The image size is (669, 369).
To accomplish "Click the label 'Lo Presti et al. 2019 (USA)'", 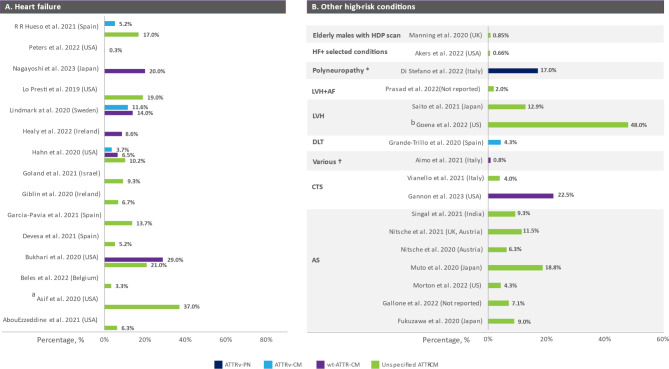I will pyautogui.click(x=60, y=89).
